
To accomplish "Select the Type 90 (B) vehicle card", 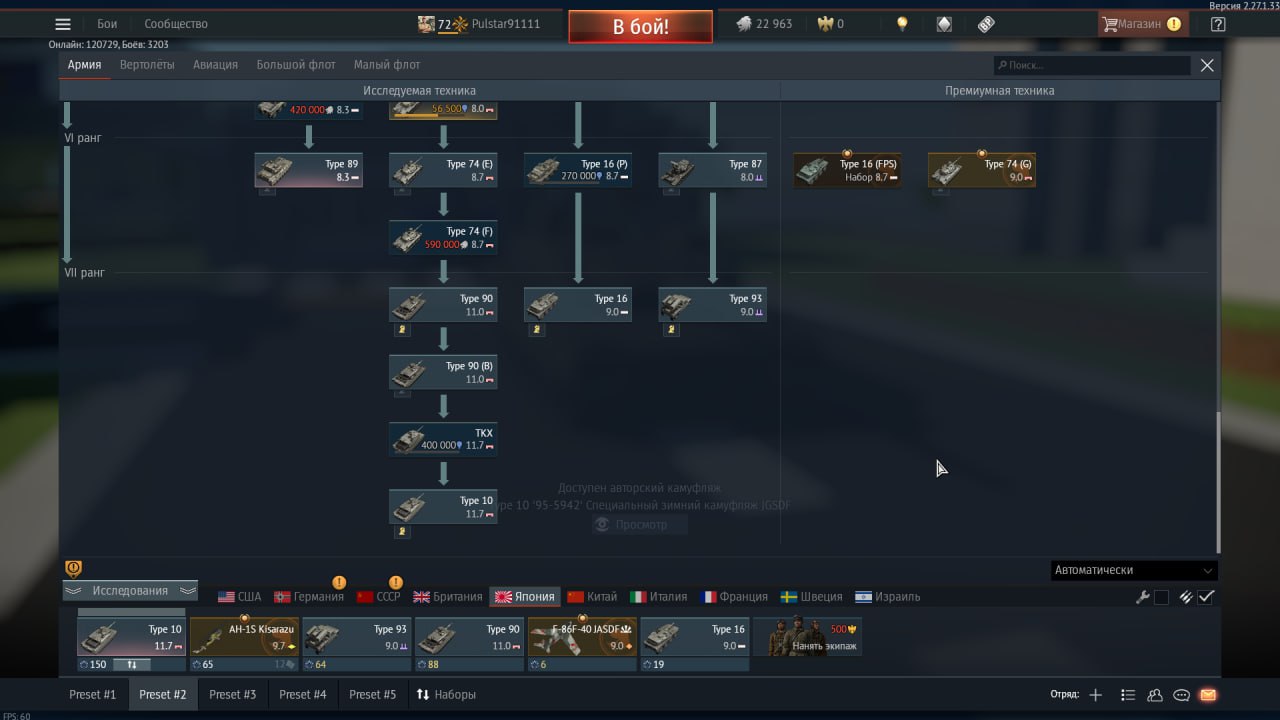I will (x=443, y=372).
